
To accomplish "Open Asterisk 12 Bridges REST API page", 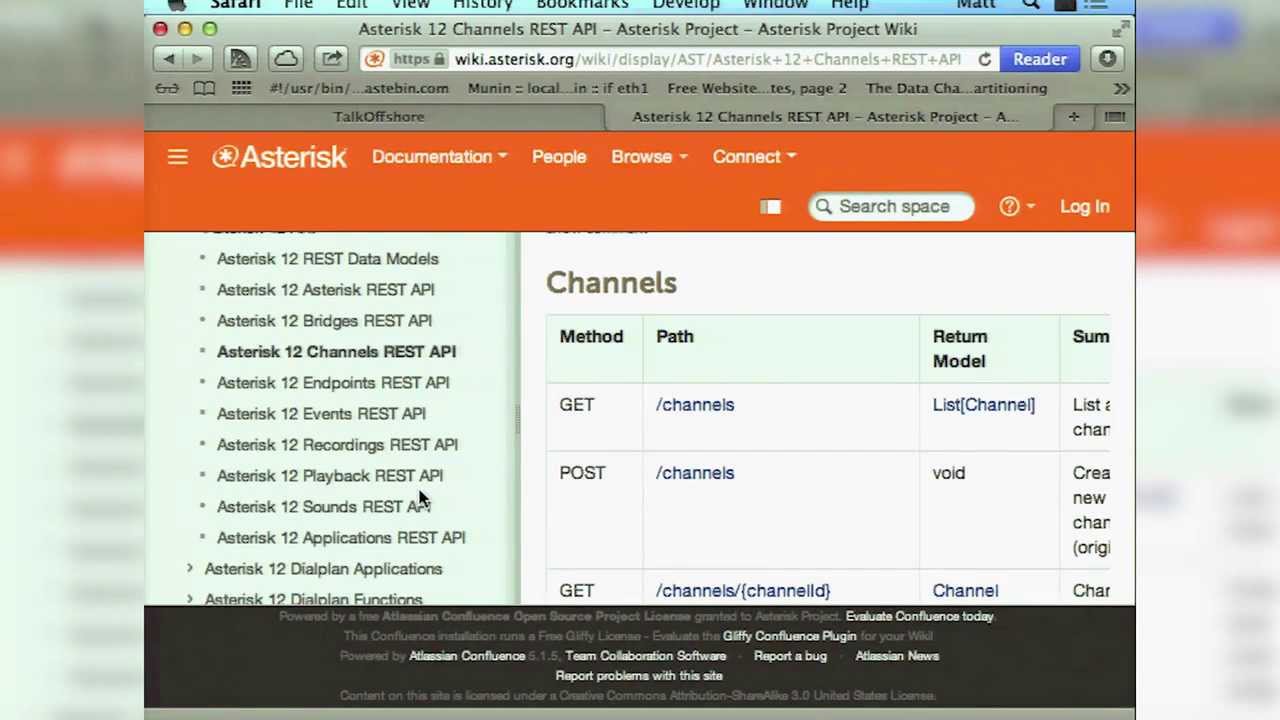I will (x=324, y=321).
